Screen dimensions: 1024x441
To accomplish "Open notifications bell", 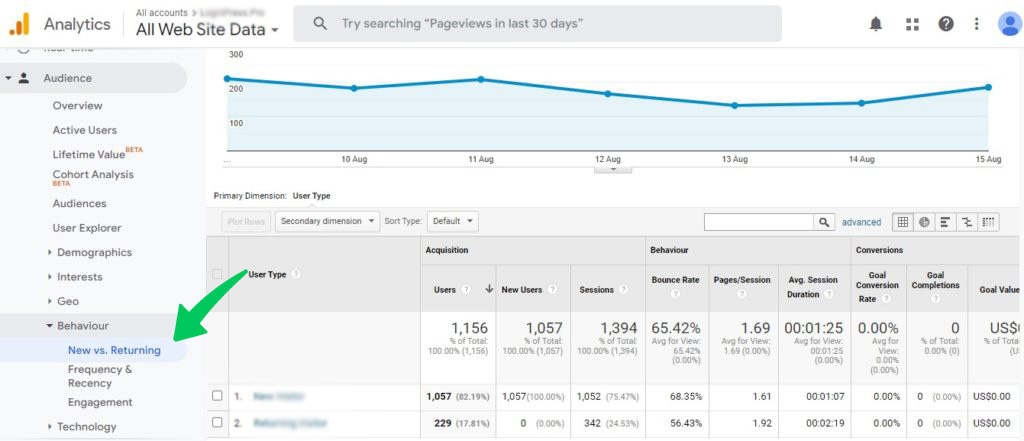I will (876, 24).
